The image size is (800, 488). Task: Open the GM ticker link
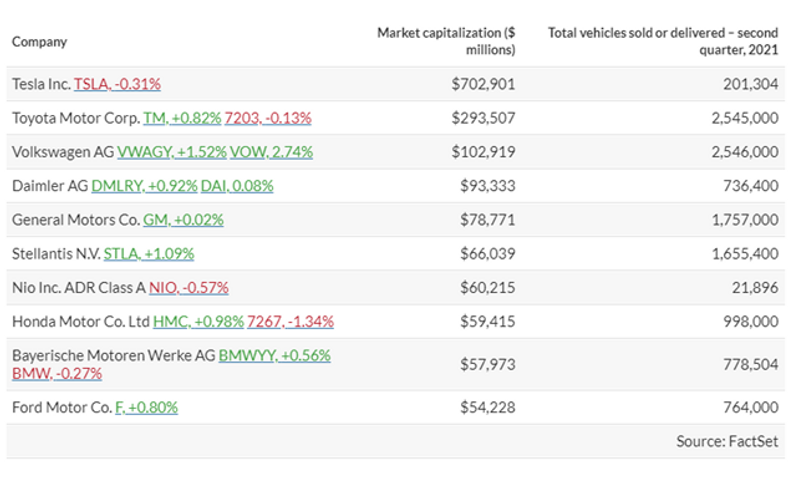pyautogui.click(x=183, y=220)
